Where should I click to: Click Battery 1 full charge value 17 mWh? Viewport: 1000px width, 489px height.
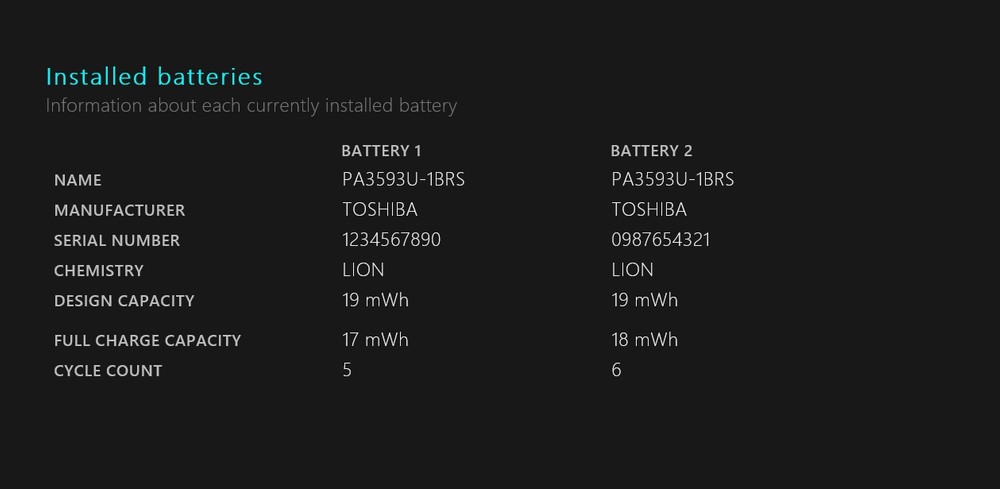376,340
